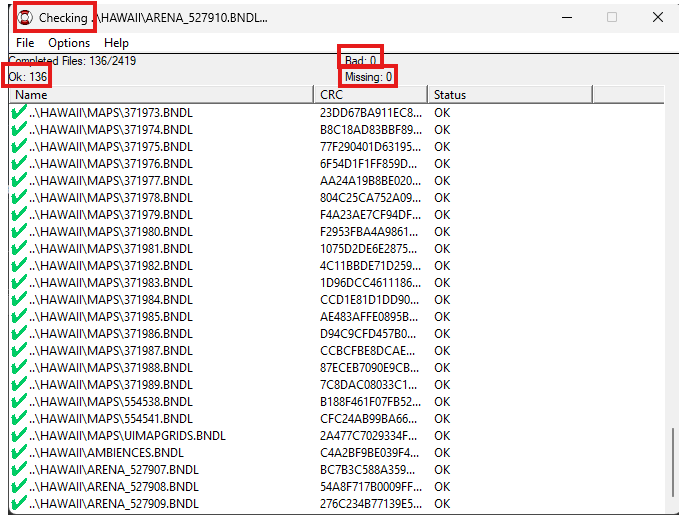Image resolution: width=679 pixels, height=515 pixels.
Task: Select file name ..\HAWAII\MAPS\554538.BNDL
Action: pos(111,402)
